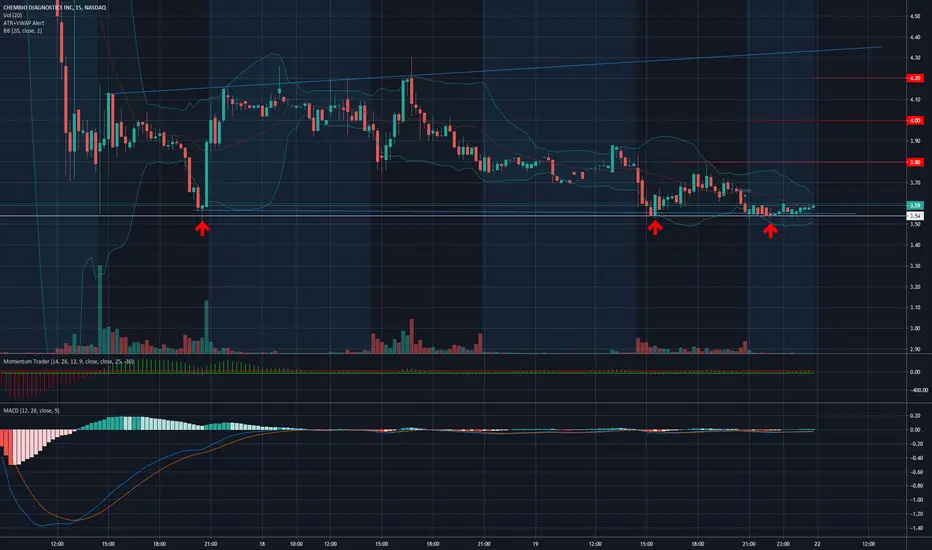Click the white 3.54 price label
932x550 pixels.
coord(915,216)
